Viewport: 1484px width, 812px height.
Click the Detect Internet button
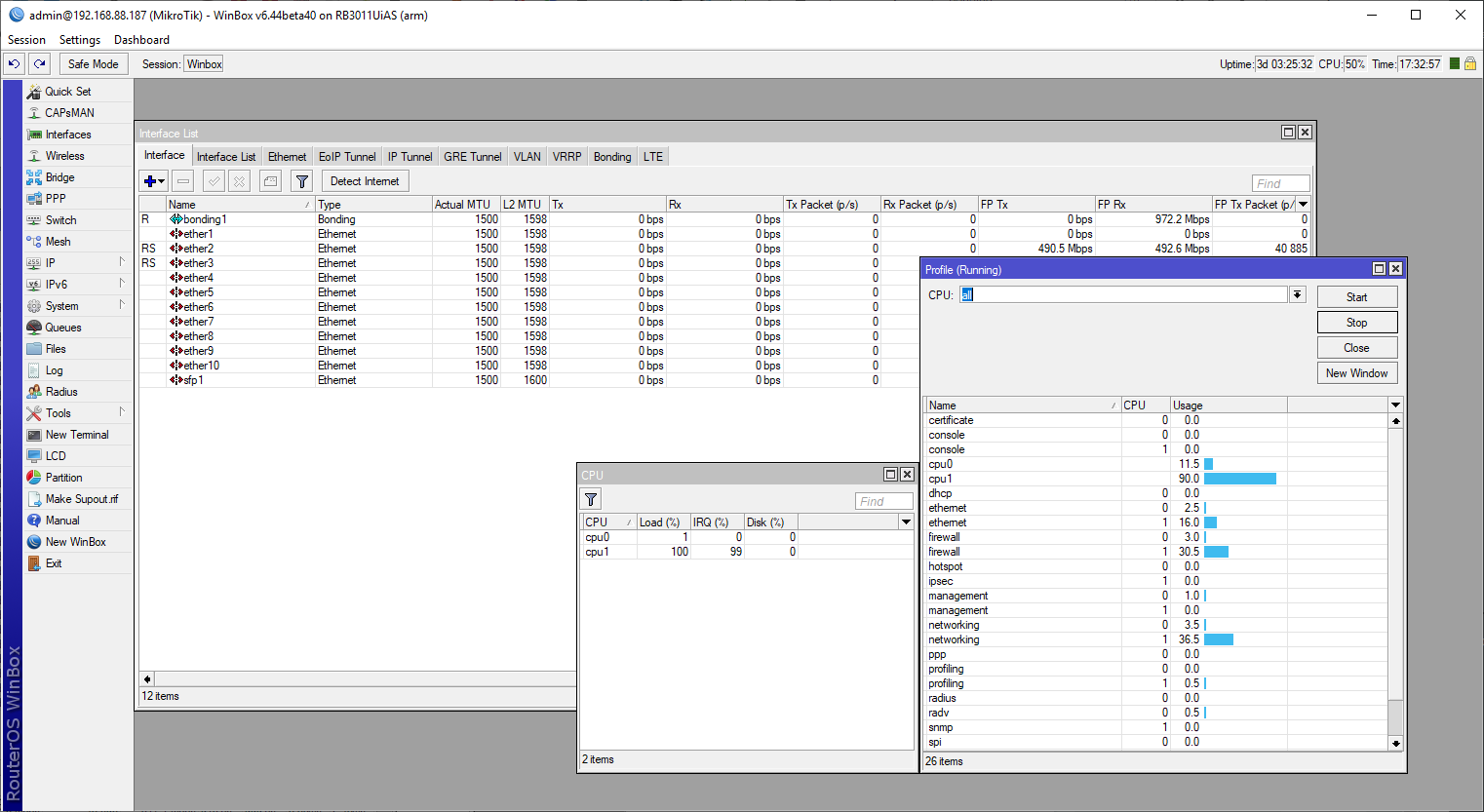click(364, 181)
